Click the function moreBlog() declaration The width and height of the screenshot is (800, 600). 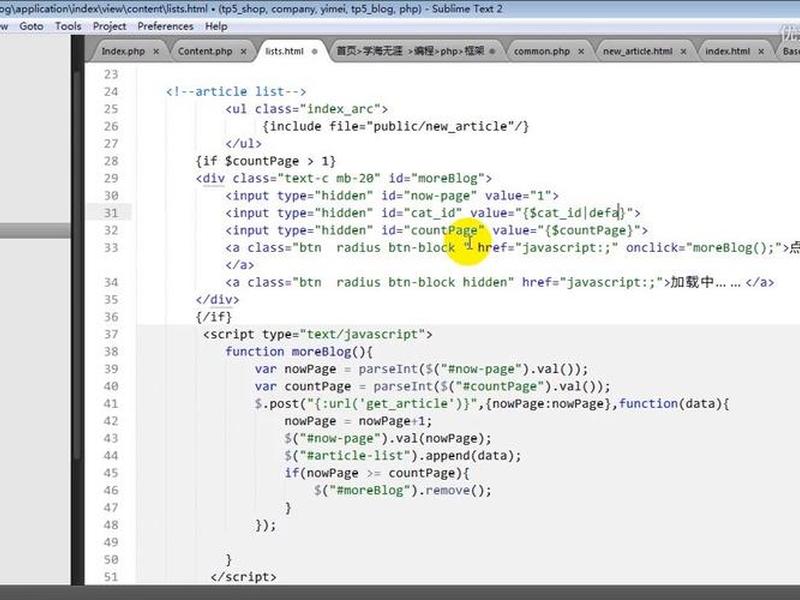299,352
